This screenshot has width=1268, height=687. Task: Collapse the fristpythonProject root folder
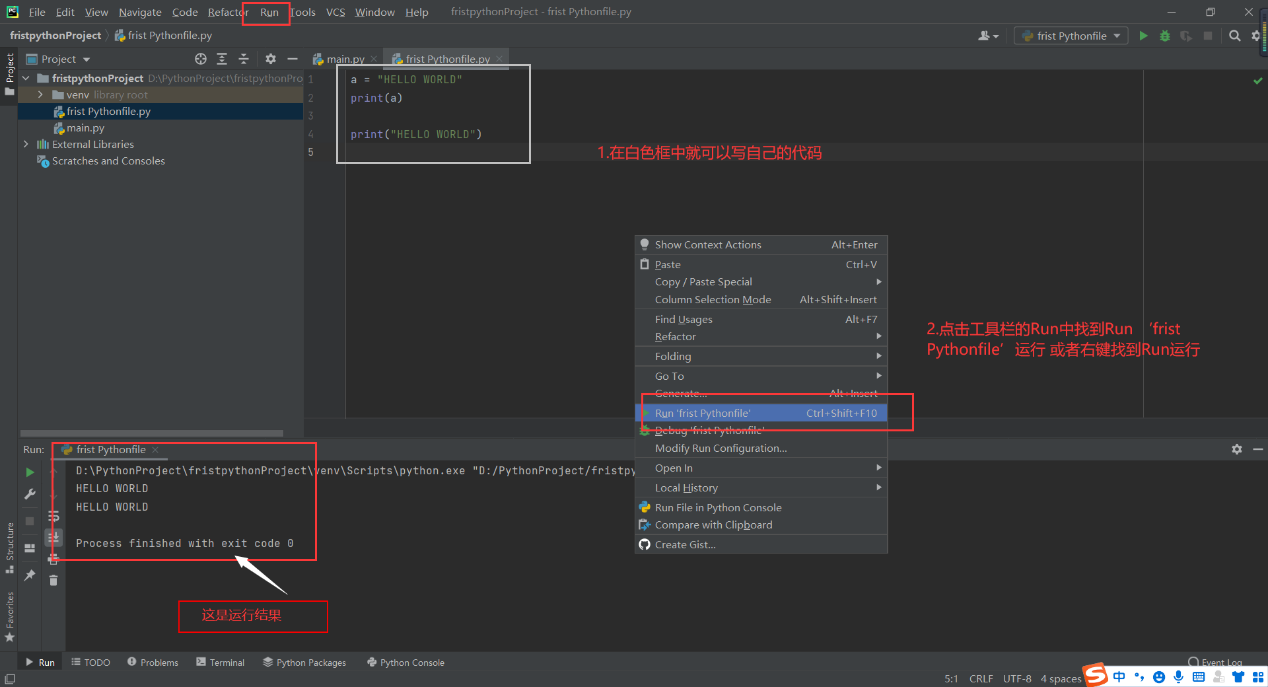[27, 78]
